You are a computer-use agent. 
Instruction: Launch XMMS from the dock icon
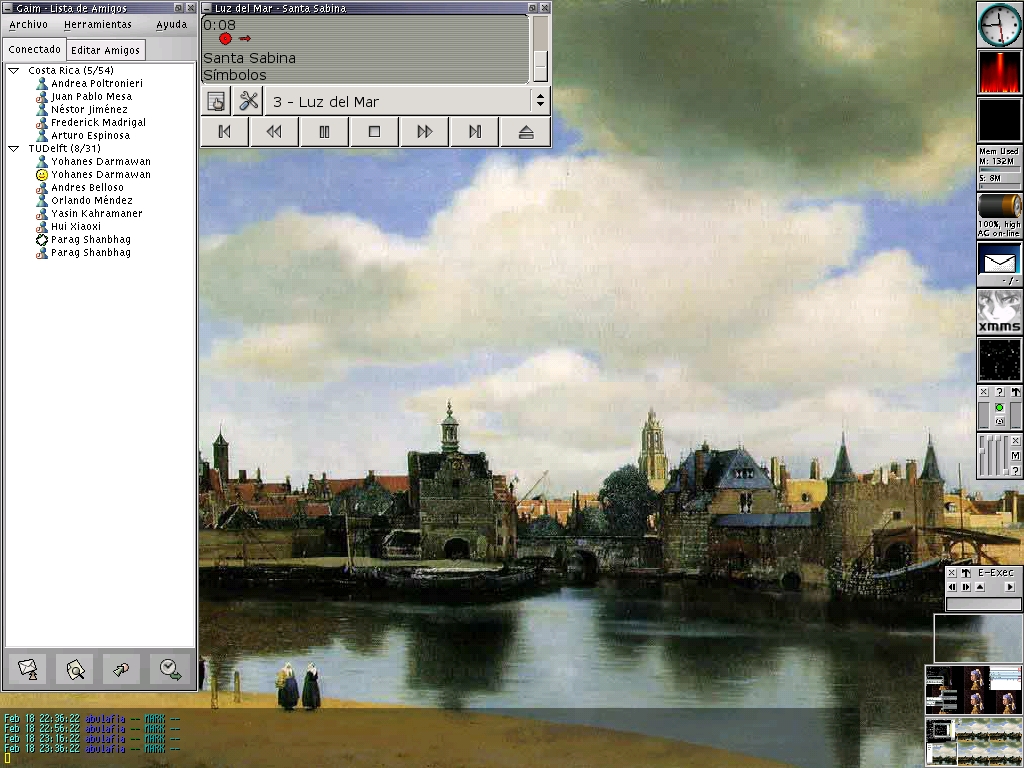pos(999,312)
